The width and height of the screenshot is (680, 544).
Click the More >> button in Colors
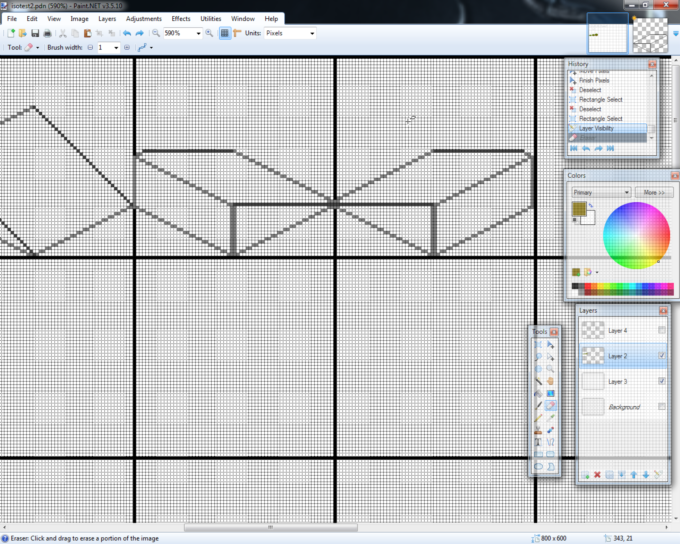click(x=654, y=192)
